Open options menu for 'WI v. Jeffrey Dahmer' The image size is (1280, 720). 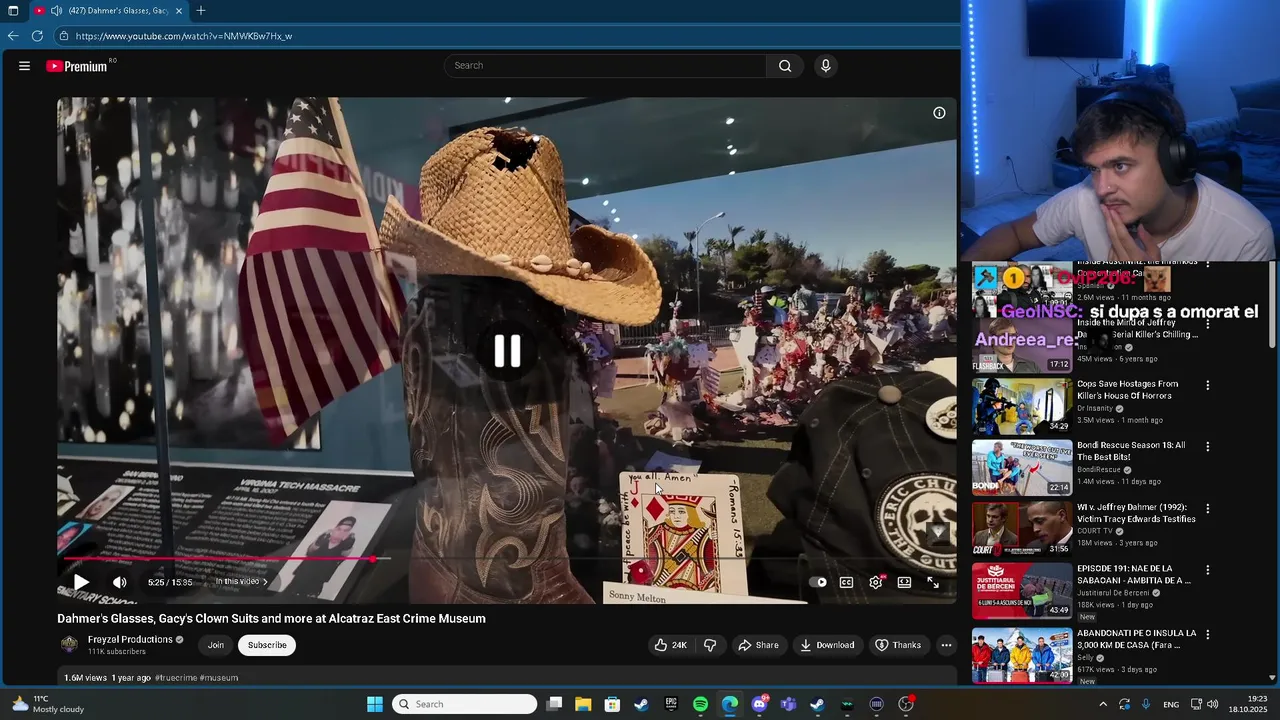click(x=1207, y=509)
